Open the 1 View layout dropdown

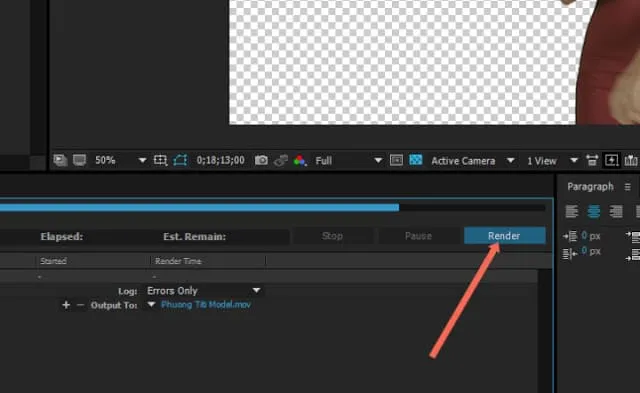point(552,160)
